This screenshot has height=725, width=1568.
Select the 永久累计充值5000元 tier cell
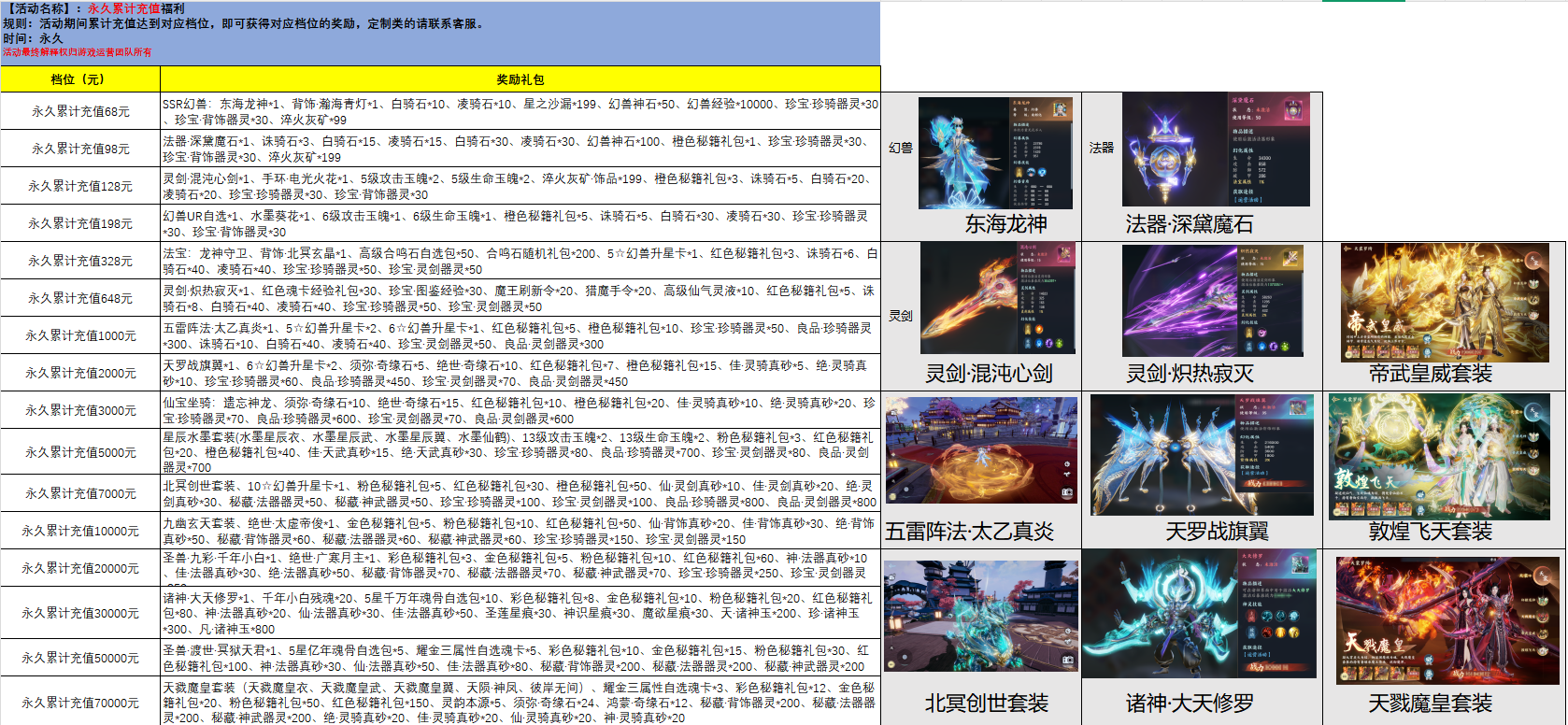(x=80, y=452)
